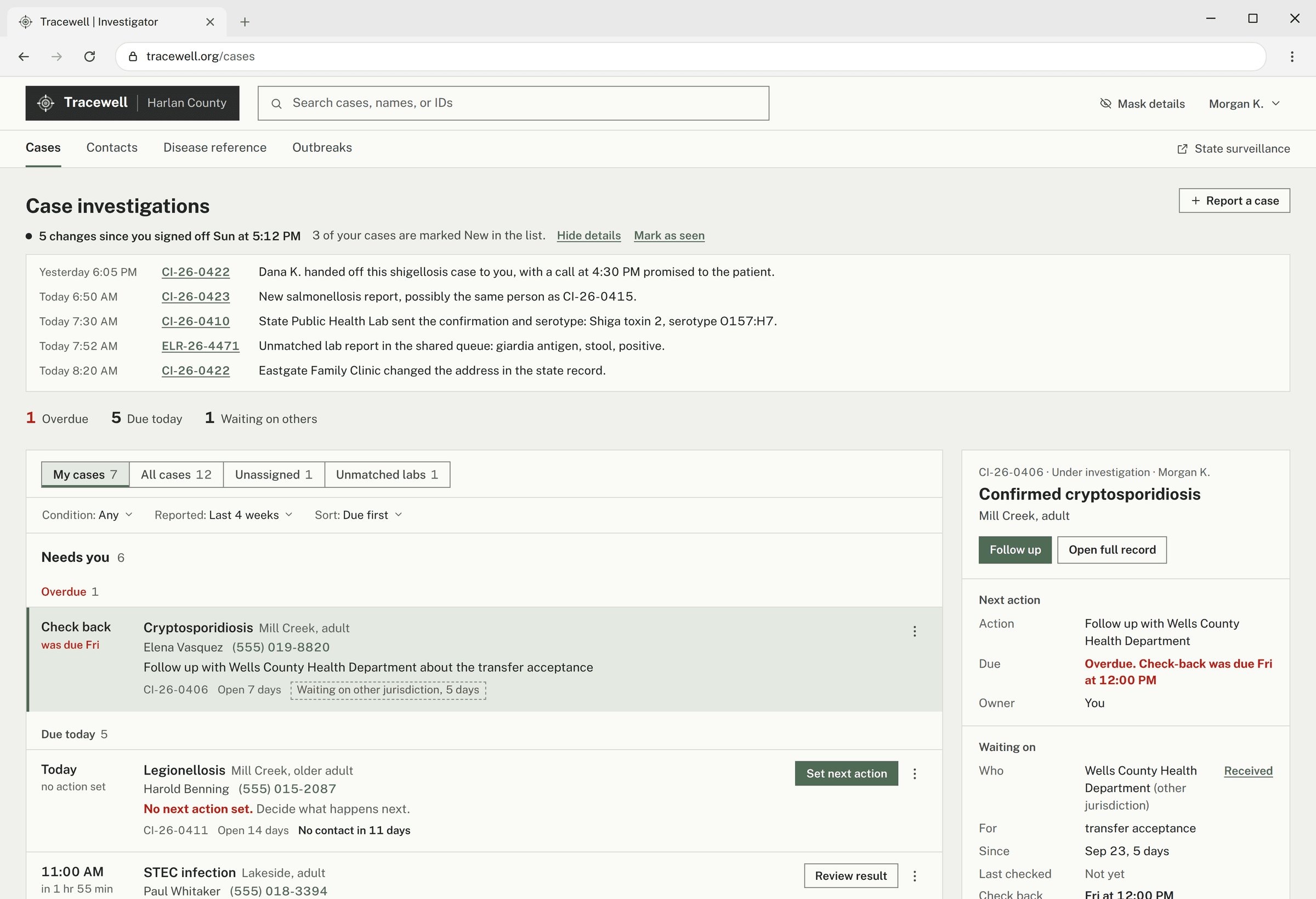Show All cases 12

(x=176, y=474)
